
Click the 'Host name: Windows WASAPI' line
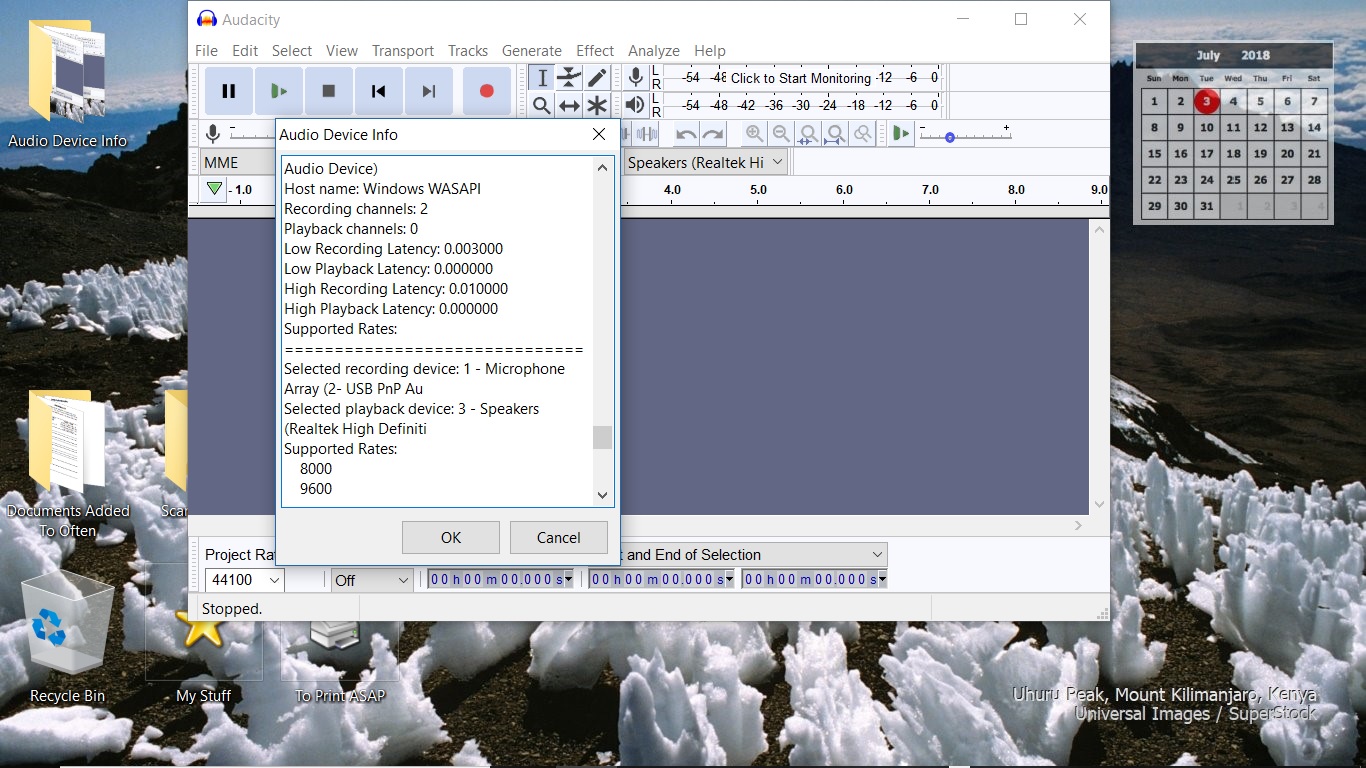coord(383,188)
